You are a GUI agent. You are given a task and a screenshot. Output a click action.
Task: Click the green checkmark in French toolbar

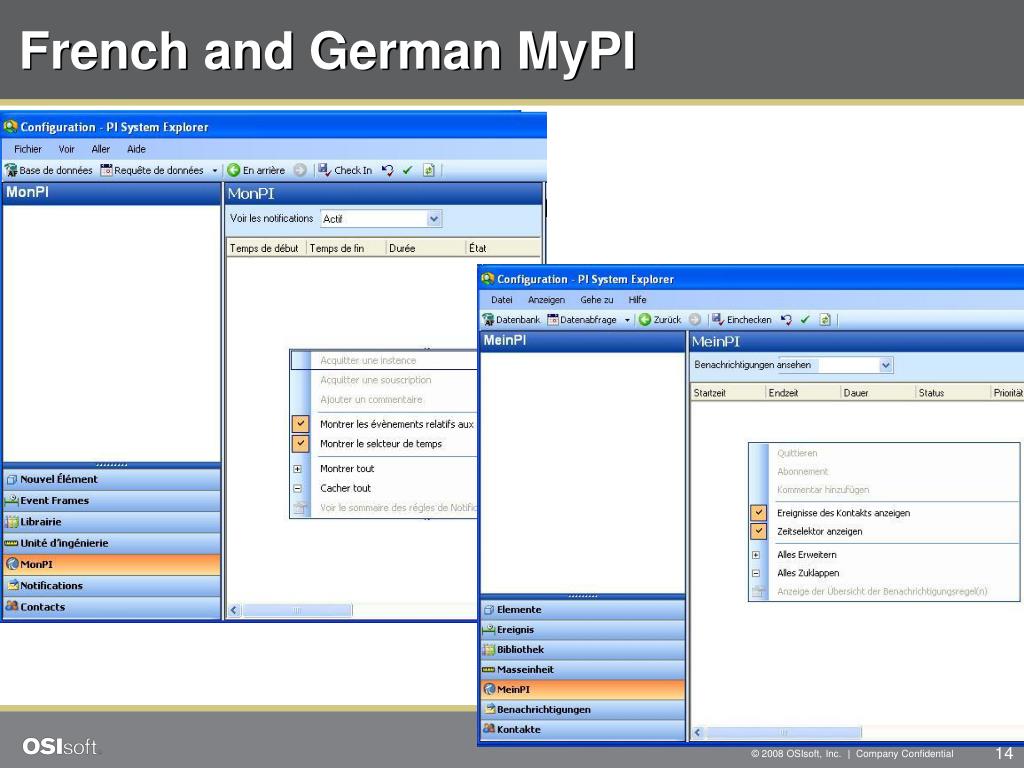click(408, 170)
